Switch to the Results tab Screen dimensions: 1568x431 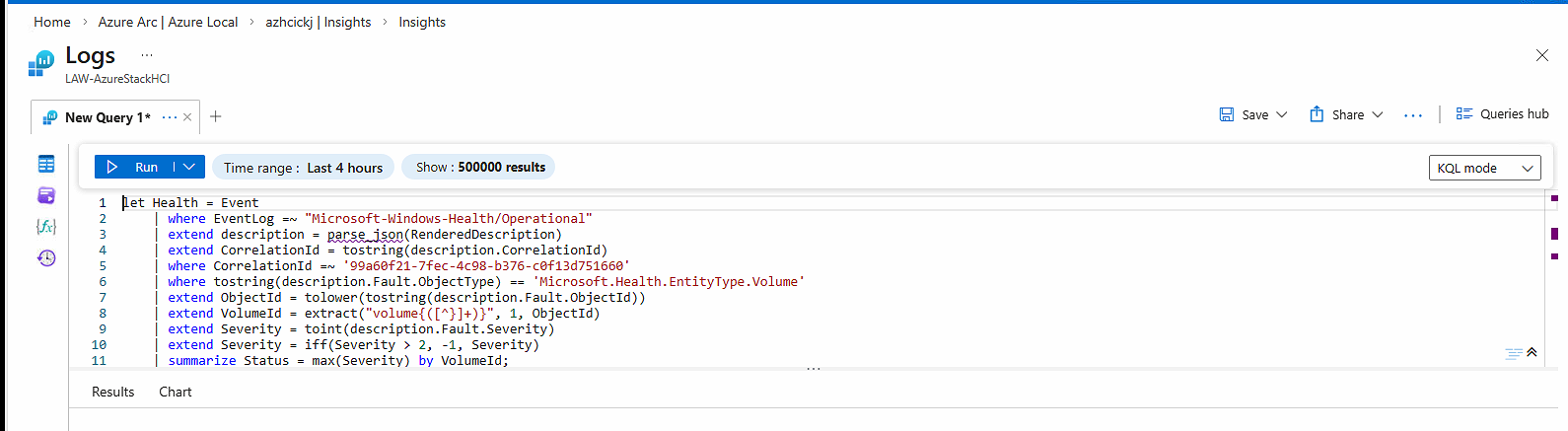point(112,392)
